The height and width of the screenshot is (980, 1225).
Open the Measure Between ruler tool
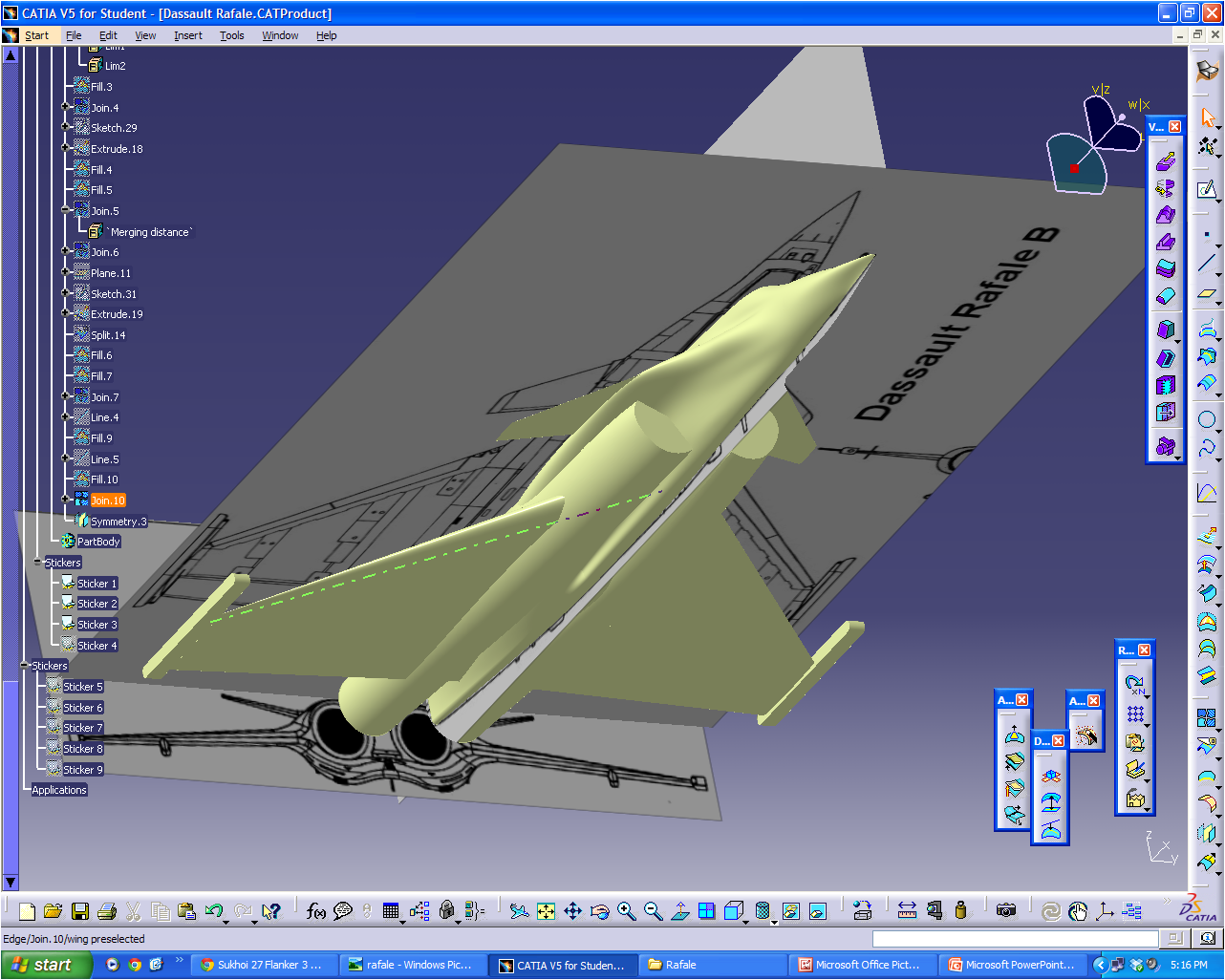905,911
